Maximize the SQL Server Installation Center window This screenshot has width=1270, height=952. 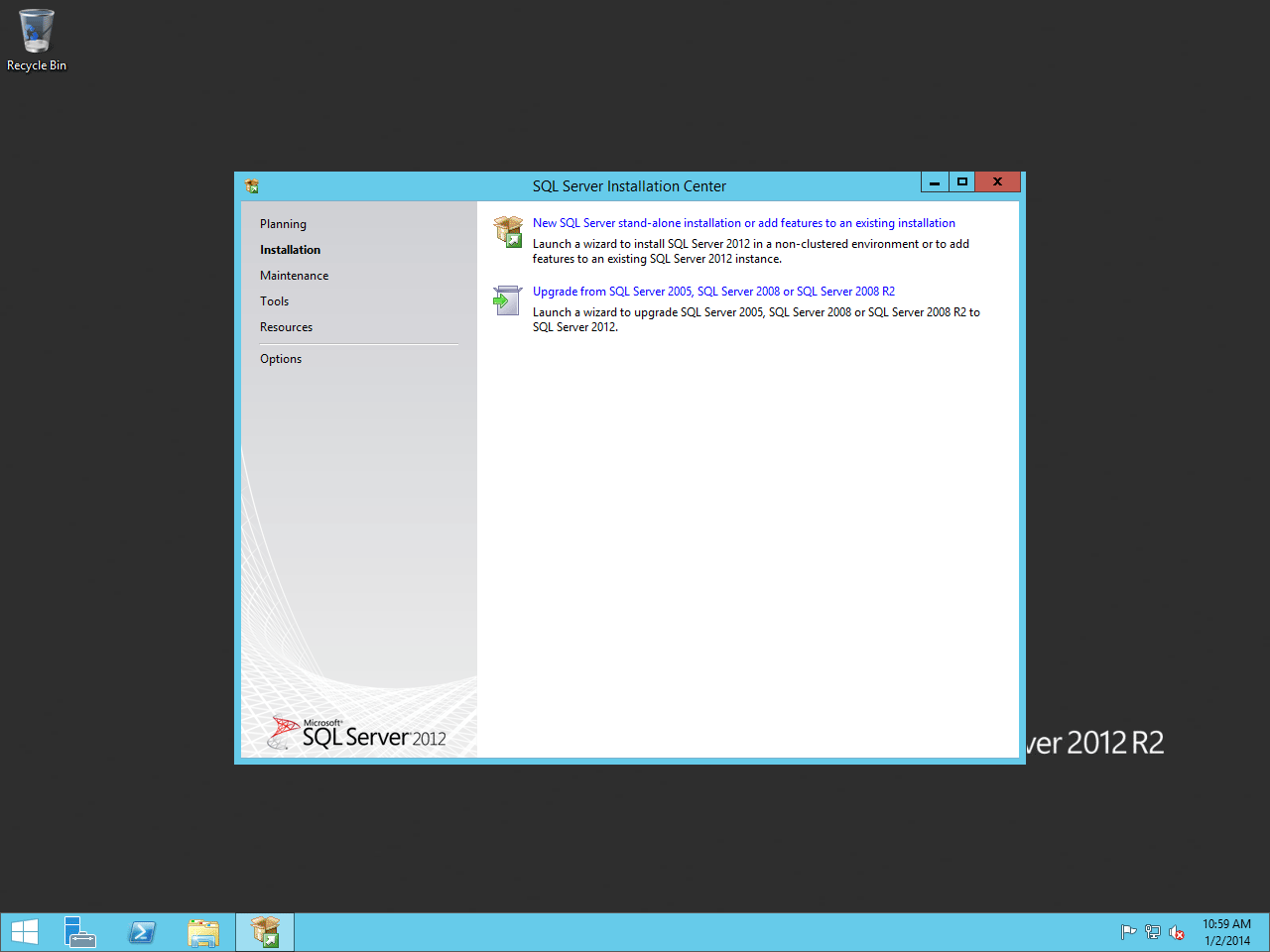pos(962,181)
